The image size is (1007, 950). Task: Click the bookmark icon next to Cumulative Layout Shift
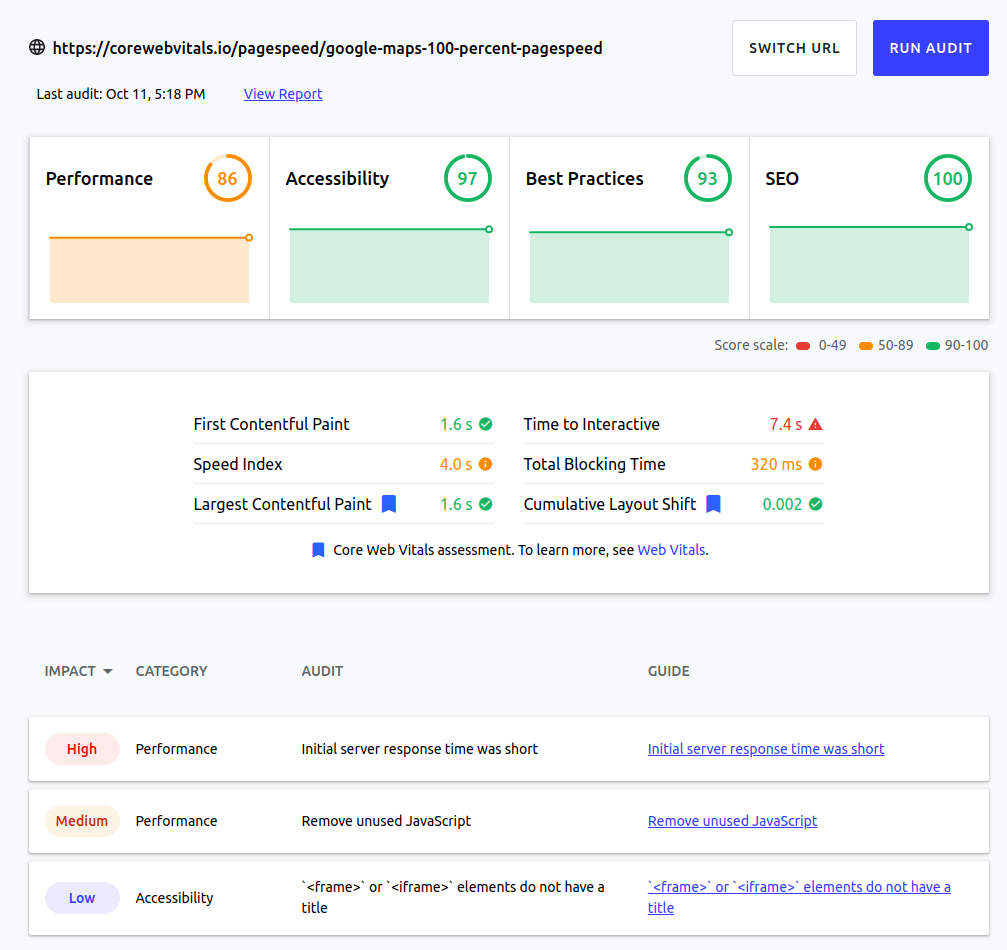coord(713,504)
